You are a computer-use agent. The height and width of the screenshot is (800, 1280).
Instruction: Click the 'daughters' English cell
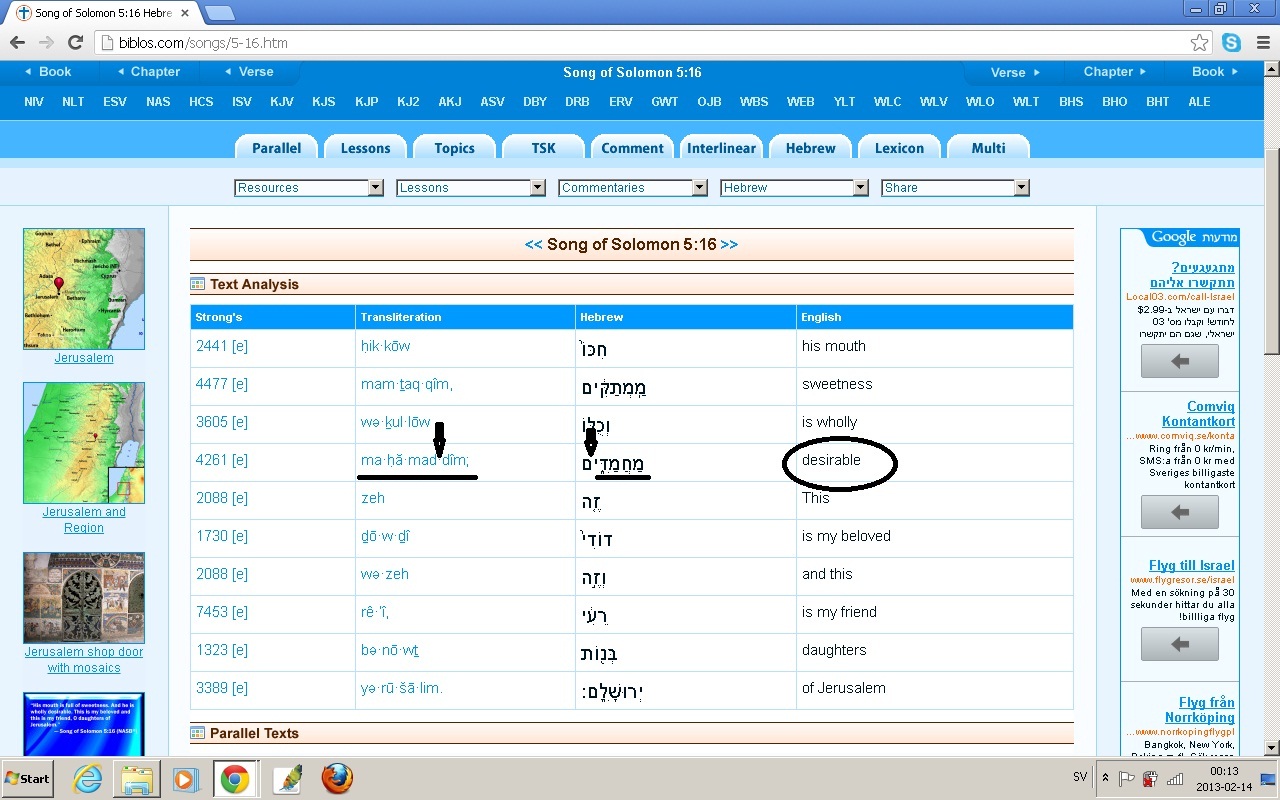click(x=934, y=651)
